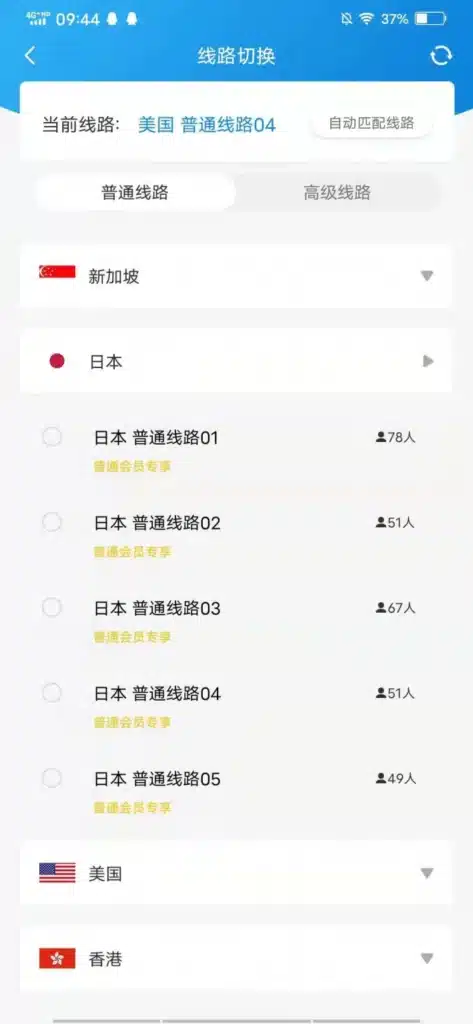
Task: Click current route link 美国 普通线路04
Action: click(206, 125)
